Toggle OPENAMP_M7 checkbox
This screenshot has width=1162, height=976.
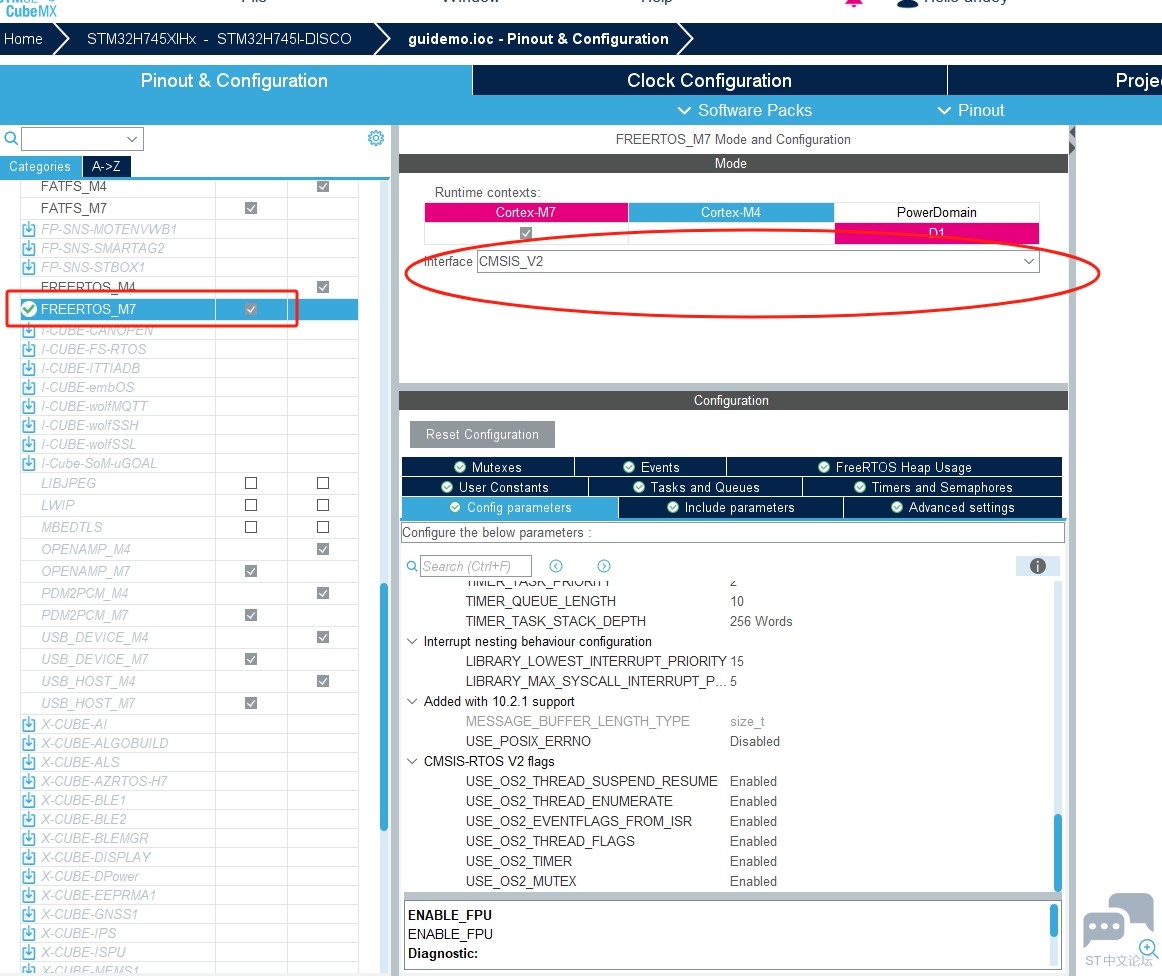[251, 571]
